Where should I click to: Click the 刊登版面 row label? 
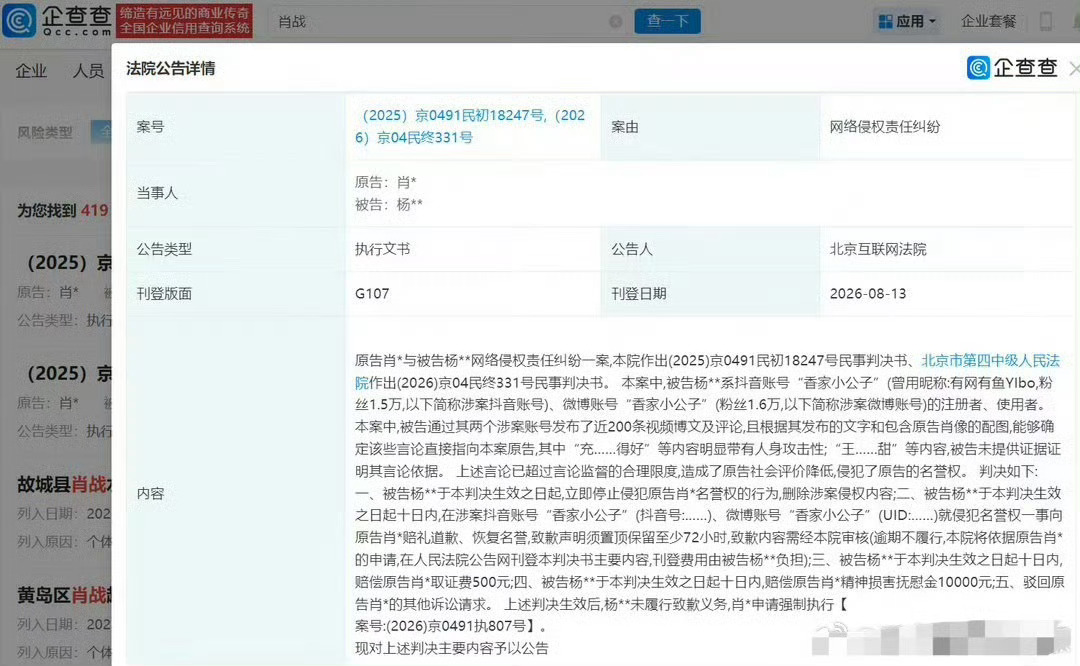164,294
